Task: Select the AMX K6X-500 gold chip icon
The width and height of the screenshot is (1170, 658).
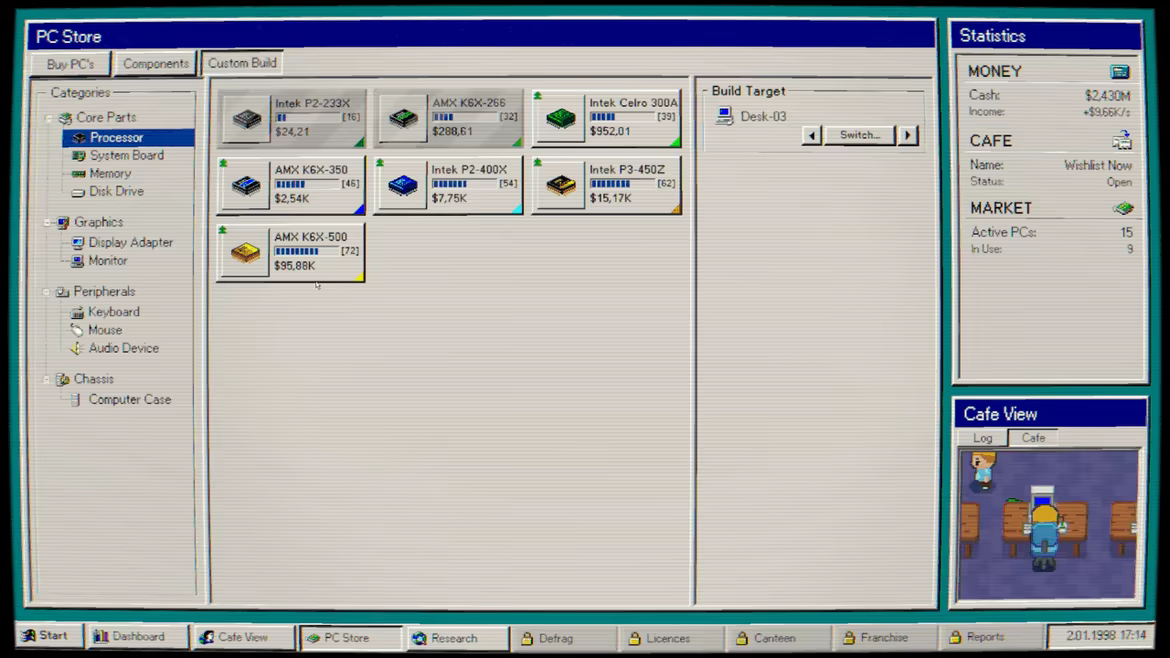Action: pos(245,252)
